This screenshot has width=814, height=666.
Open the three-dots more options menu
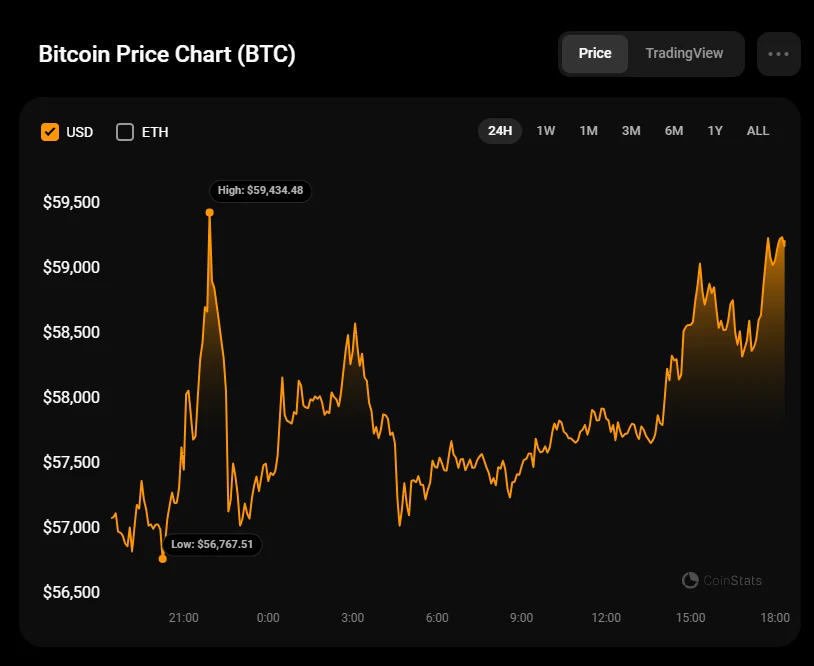tap(778, 54)
